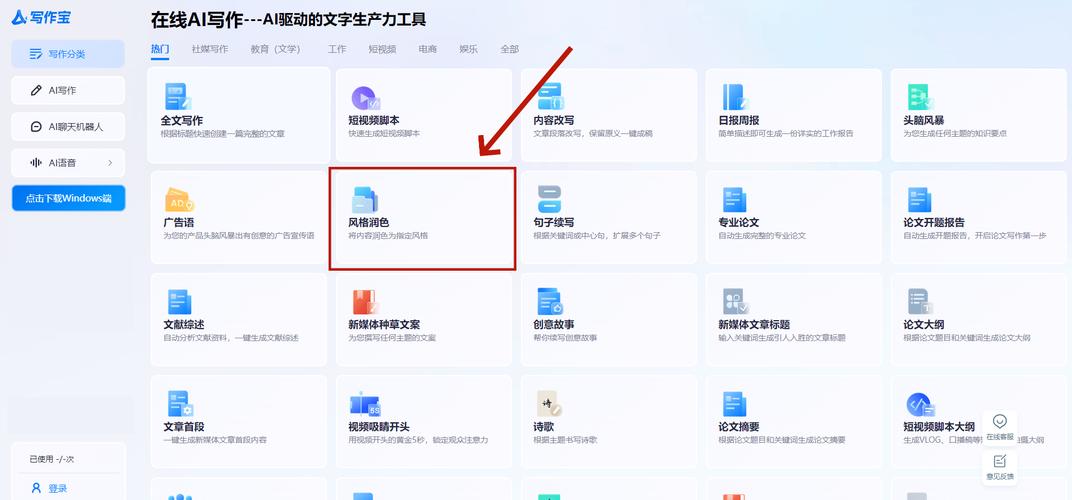The width and height of the screenshot is (1072, 500).
Task: Click the 广告语 AD icon
Action: (179, 200)
